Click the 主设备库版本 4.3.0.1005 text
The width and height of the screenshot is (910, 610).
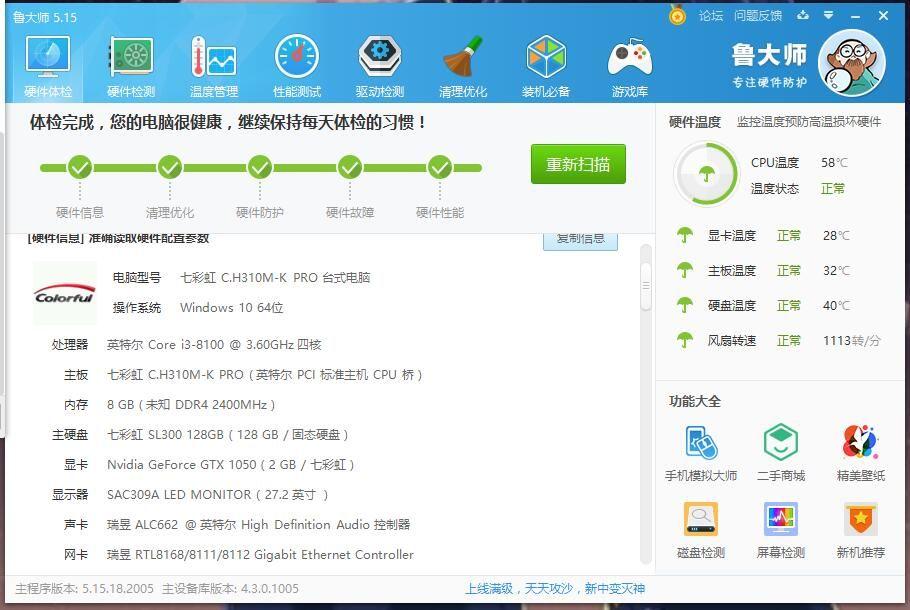230,589
